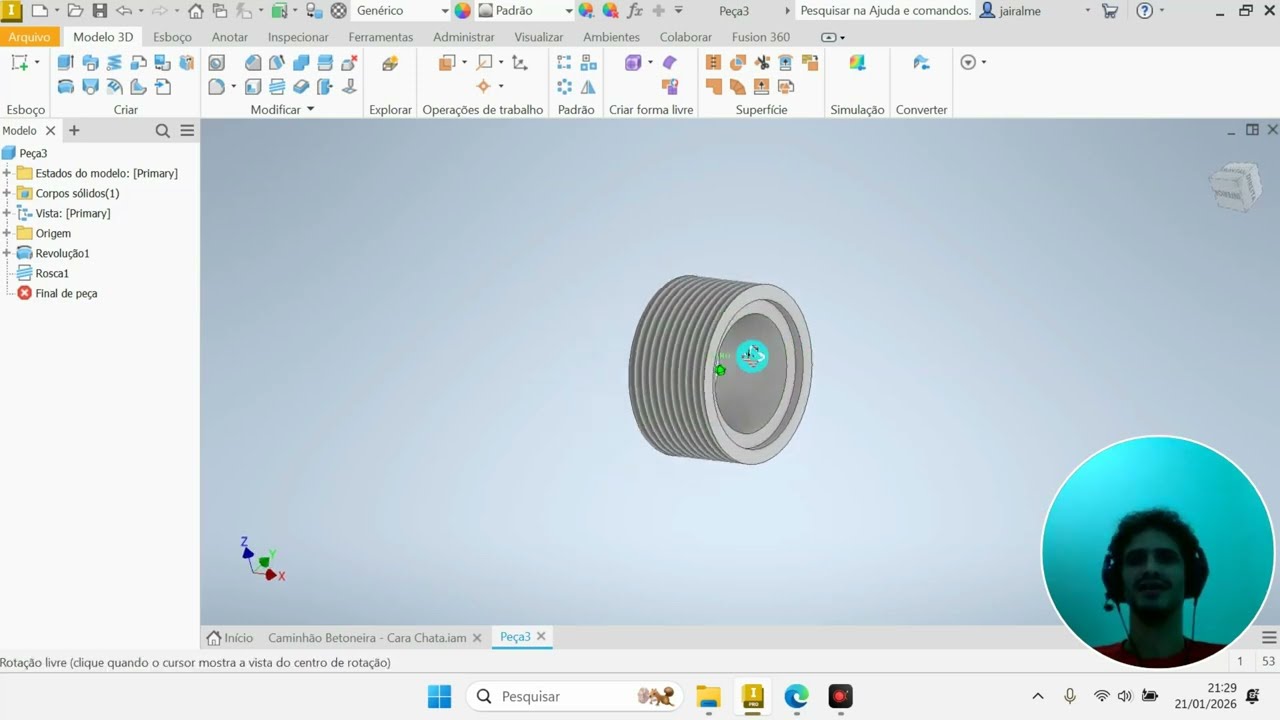Viewport: 1280px width, 720px height.
Task: Open the Inspecionar ribbon tab
Action: [x=298, y=37]
